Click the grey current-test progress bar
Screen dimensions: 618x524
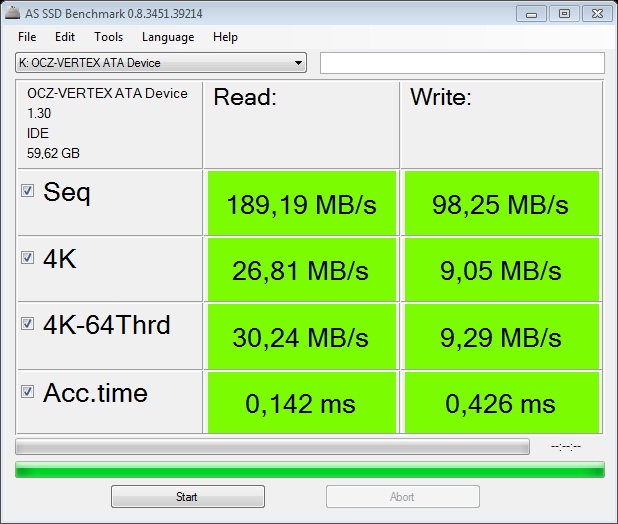(x=272, y=446)
